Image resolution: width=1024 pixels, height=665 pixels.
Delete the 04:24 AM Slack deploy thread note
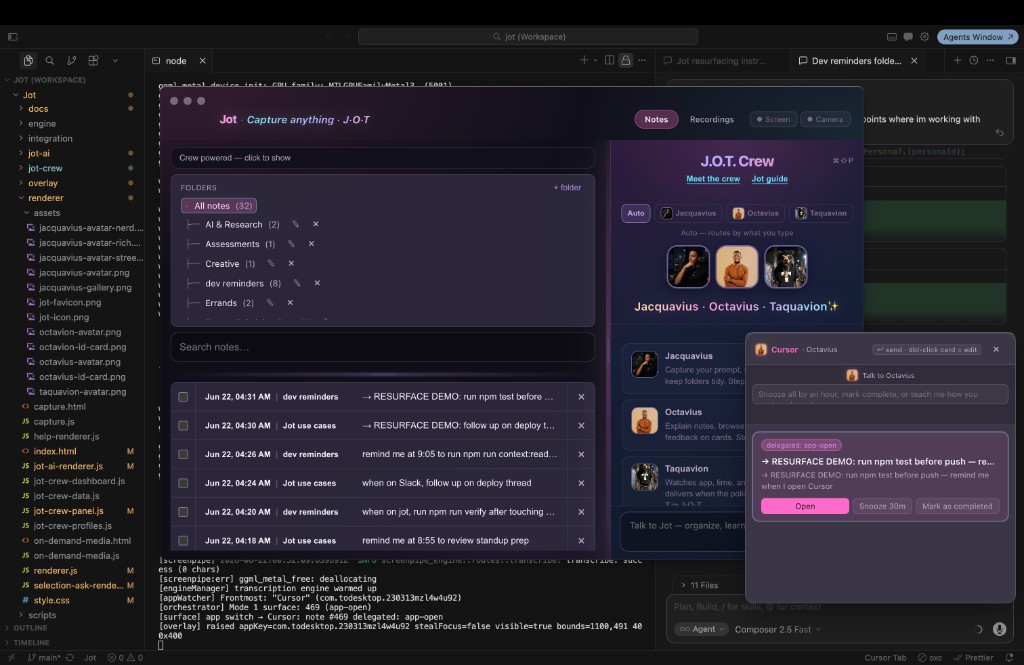click(581, 483)
